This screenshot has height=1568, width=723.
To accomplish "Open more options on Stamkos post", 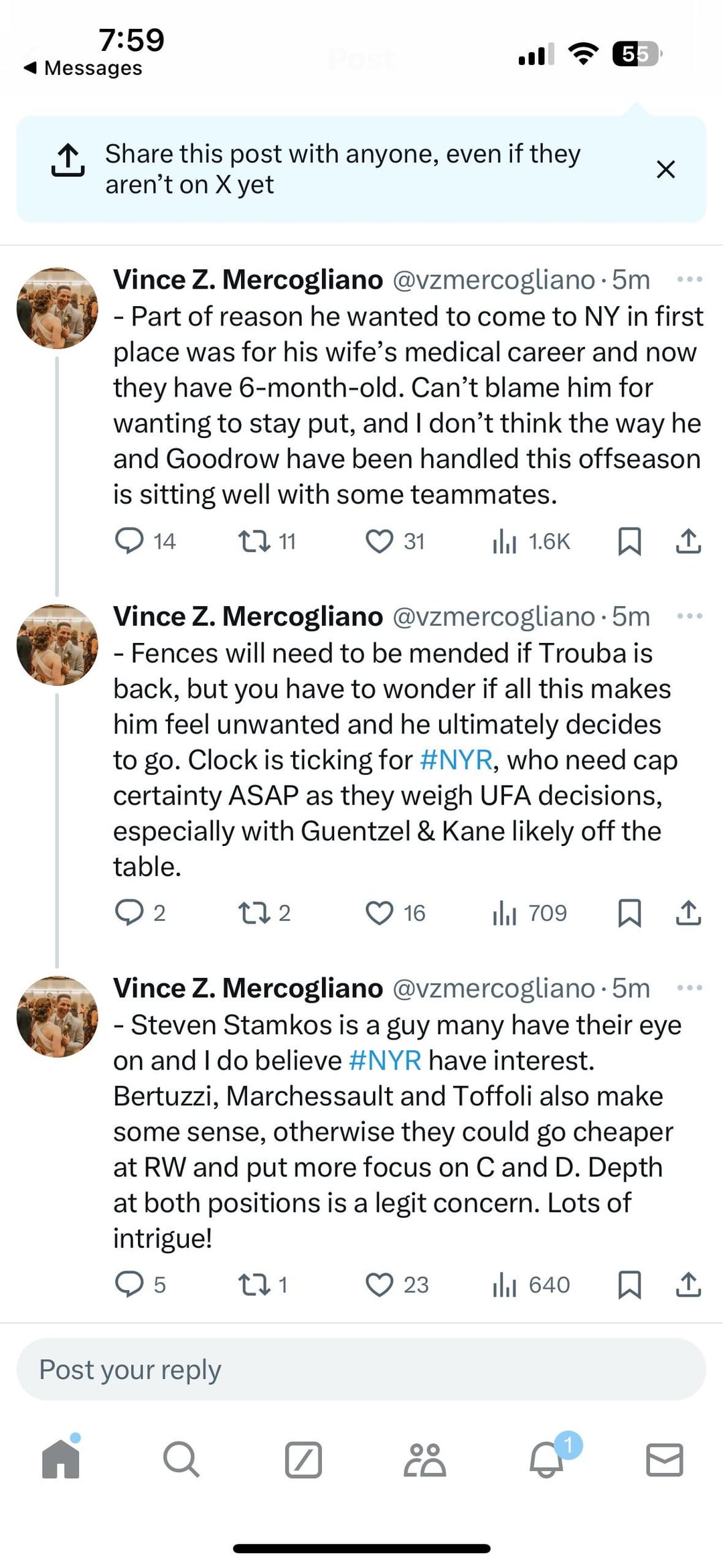I will 690,988.
